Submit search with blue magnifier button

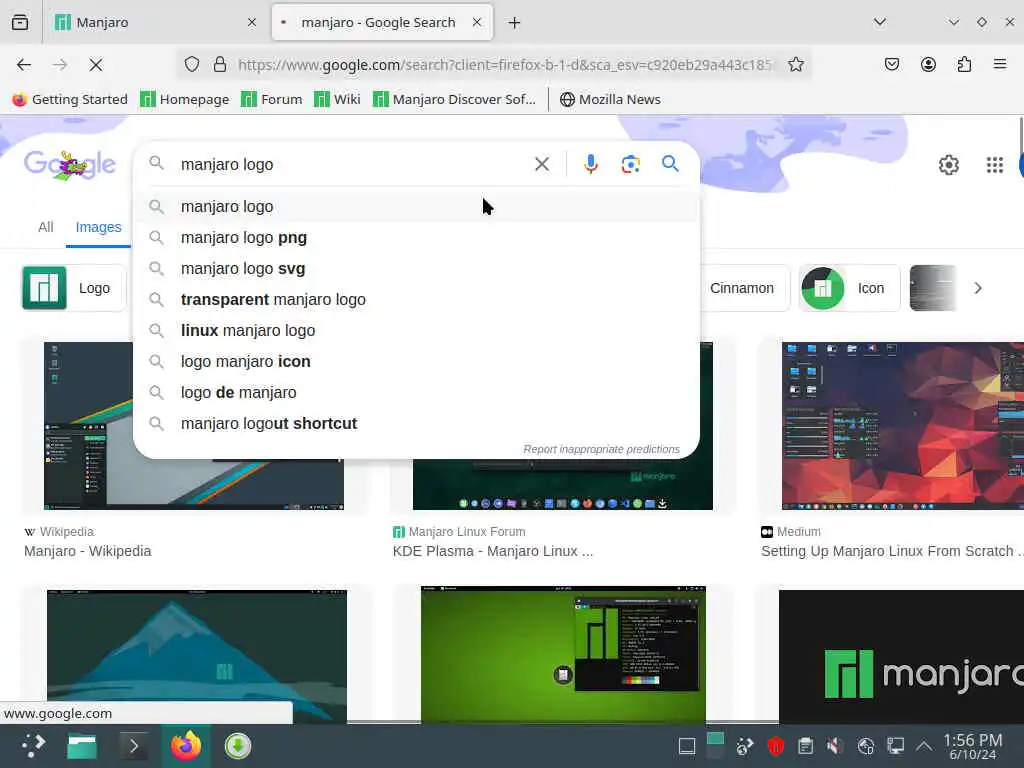670,163
